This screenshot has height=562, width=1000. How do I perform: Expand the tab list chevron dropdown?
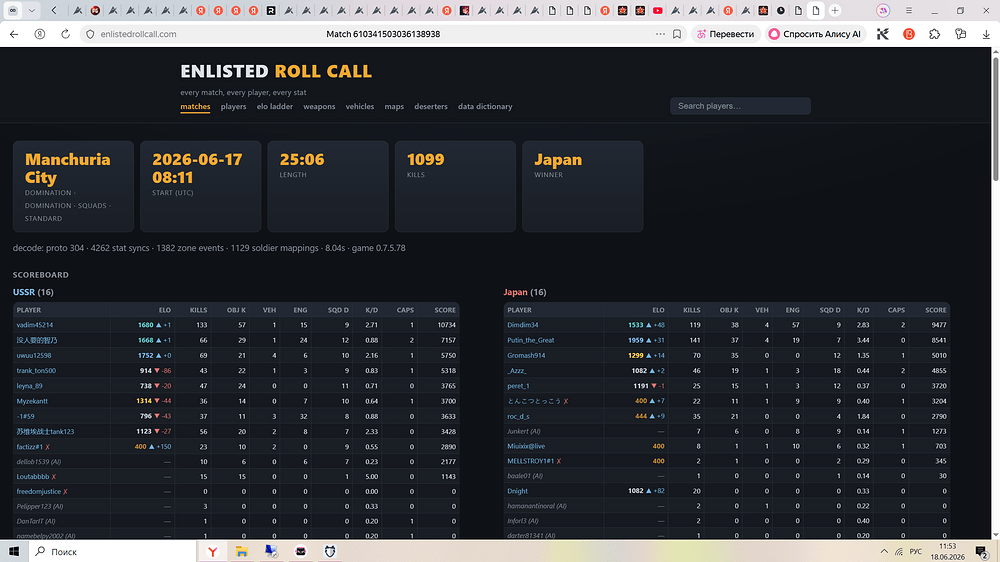pos(31,10)
